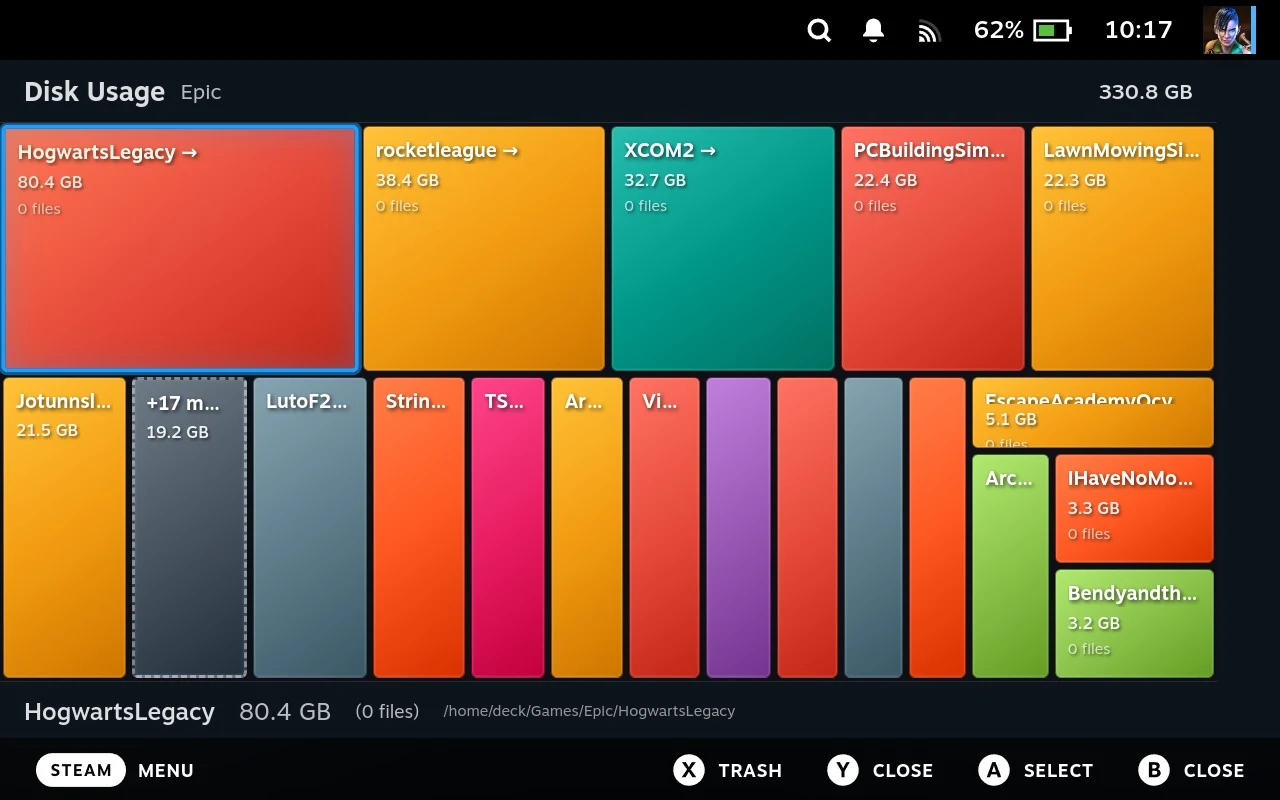Select the HogwartsLegacy folder tile

tap(180, 249)
